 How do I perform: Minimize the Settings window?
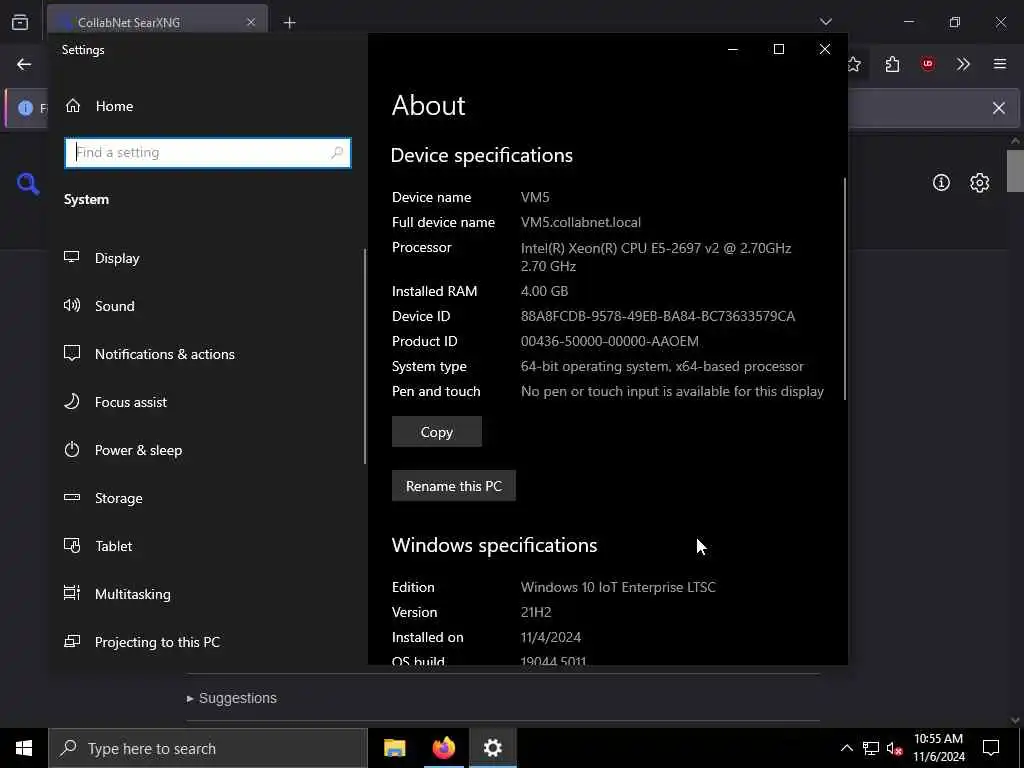[x=733, y=50]
